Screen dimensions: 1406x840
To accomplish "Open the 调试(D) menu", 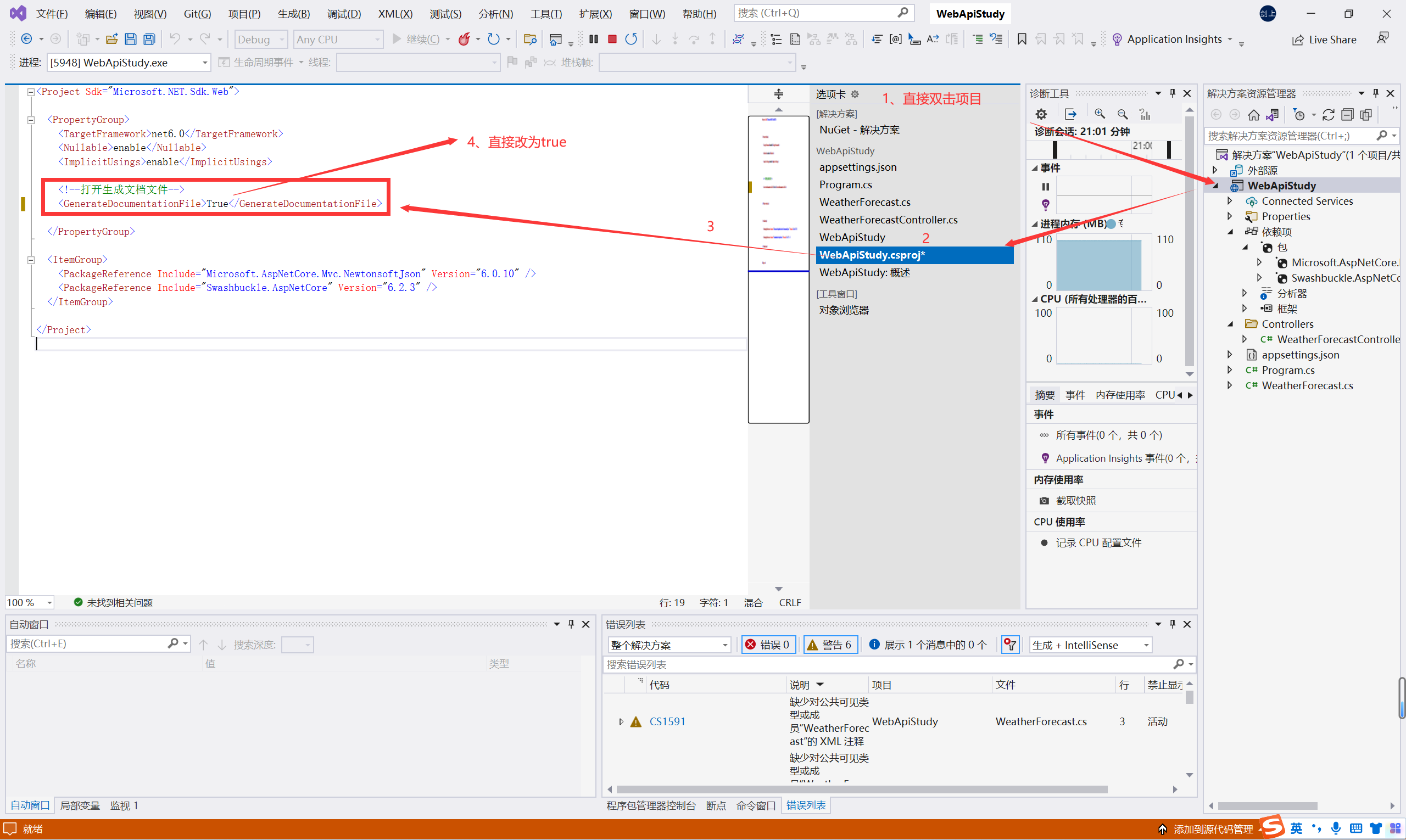I will tap(343, 14).
